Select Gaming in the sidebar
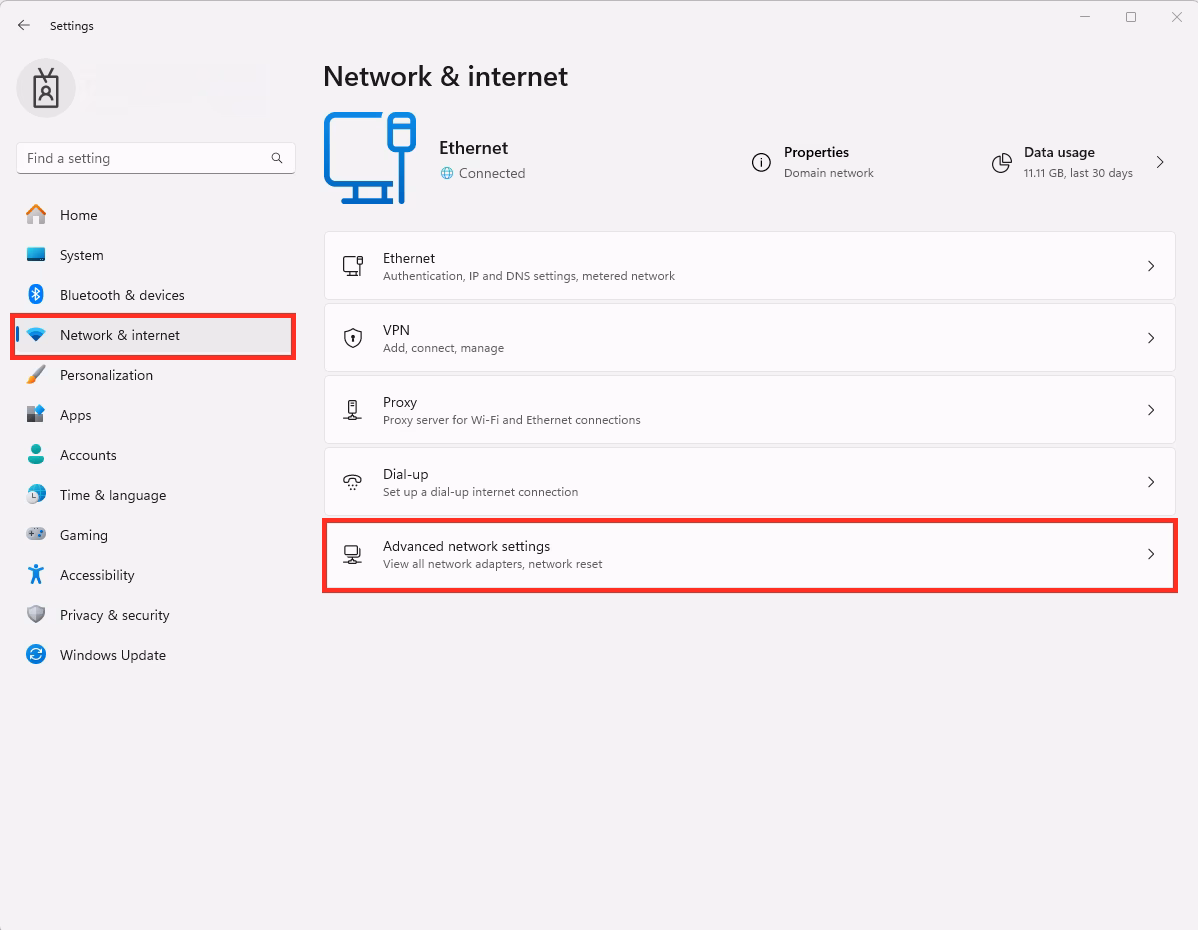The image size is (1198, 930). 155,535
